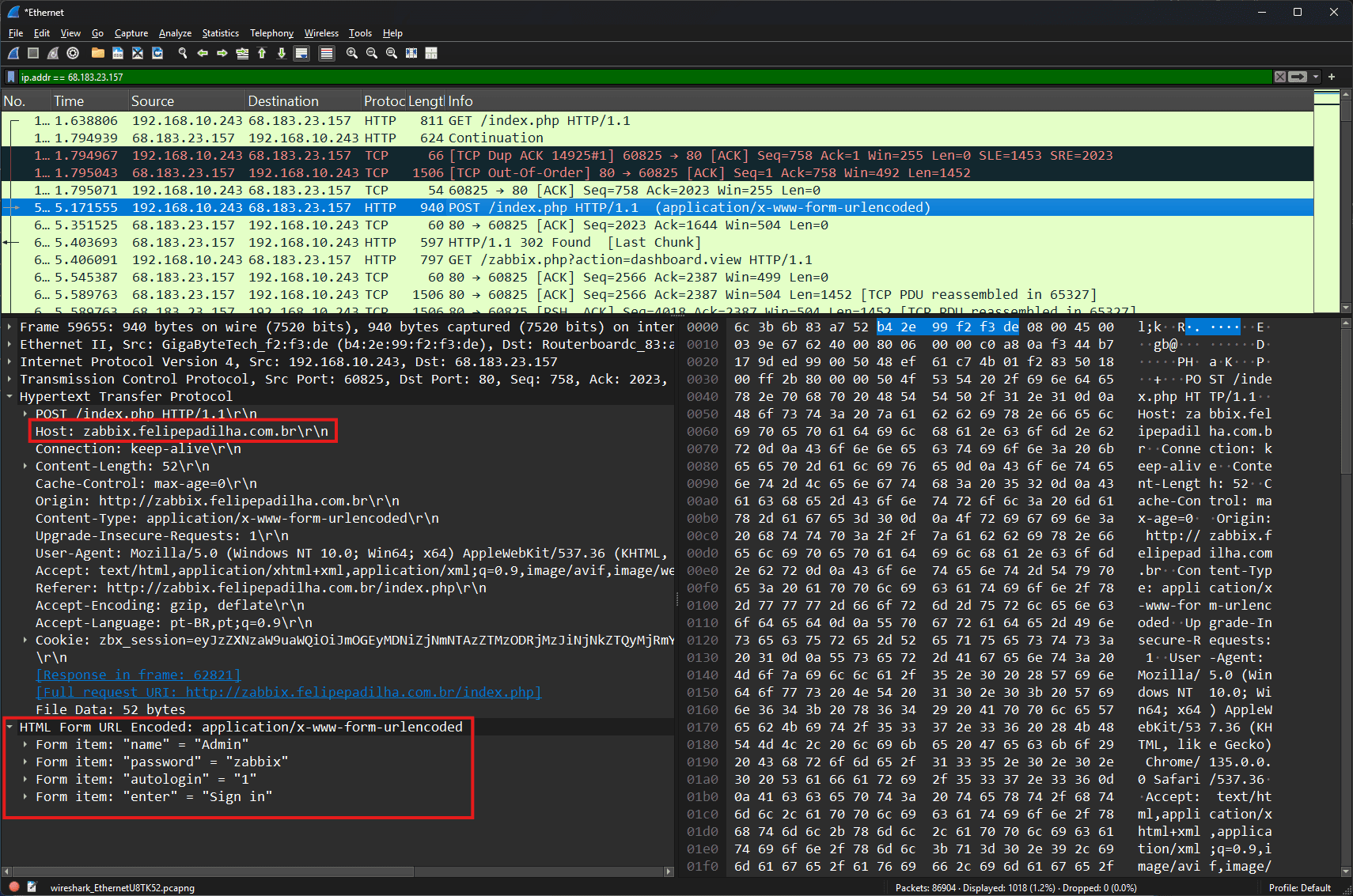
Task: Expand the Cookie header item
Action: 25,640
